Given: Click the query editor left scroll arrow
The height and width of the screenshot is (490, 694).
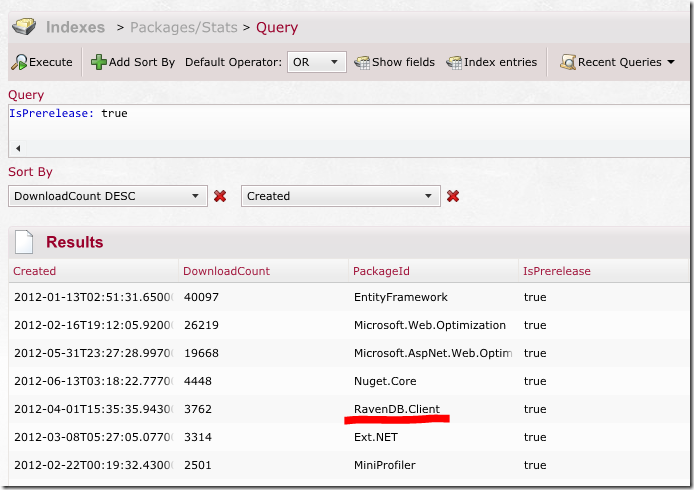Looking at the screenshot, I should point(18,148).
